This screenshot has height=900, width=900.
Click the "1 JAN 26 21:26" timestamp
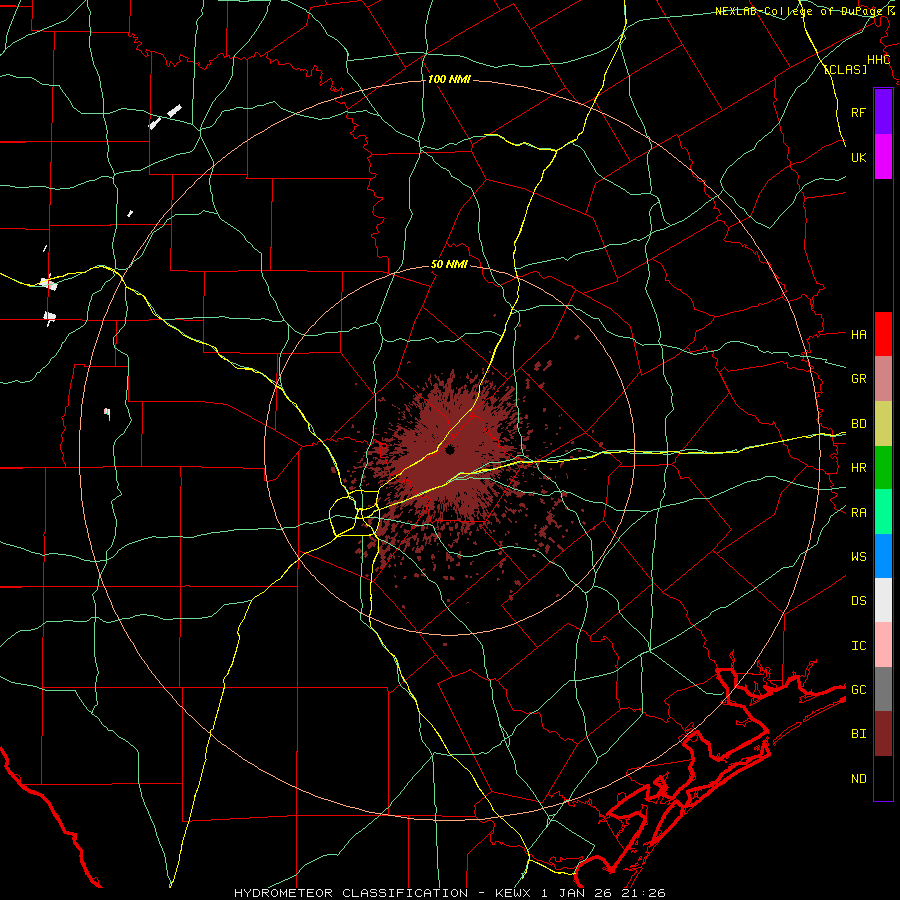[x=603, y=893]
